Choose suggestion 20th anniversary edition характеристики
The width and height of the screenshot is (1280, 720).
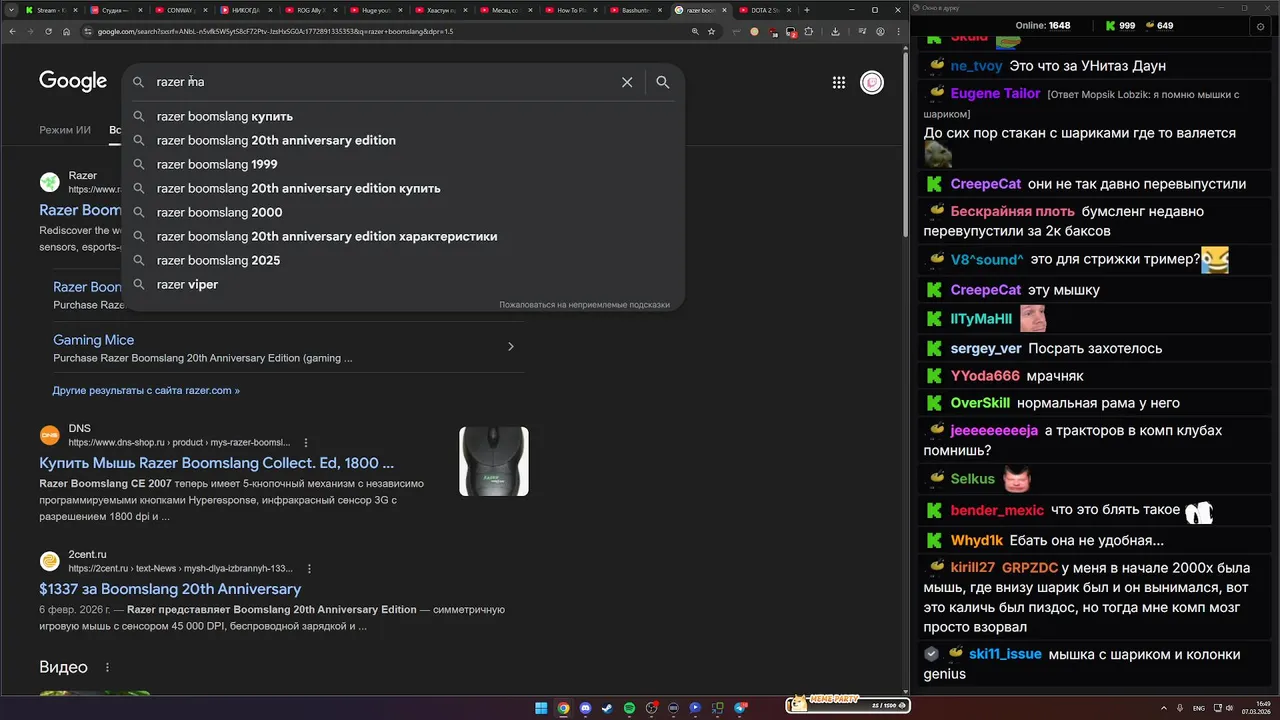click(x=403, y=236)
